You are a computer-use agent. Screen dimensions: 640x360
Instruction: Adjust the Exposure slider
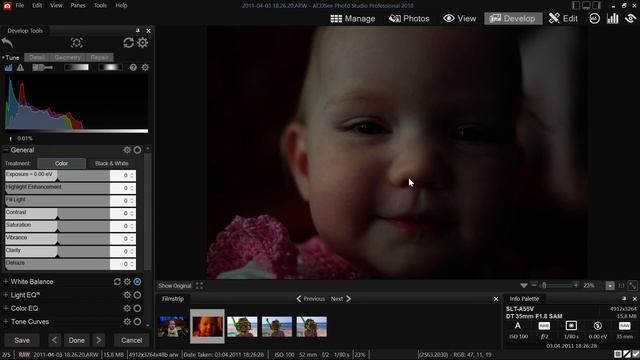[x=57, y=176]
